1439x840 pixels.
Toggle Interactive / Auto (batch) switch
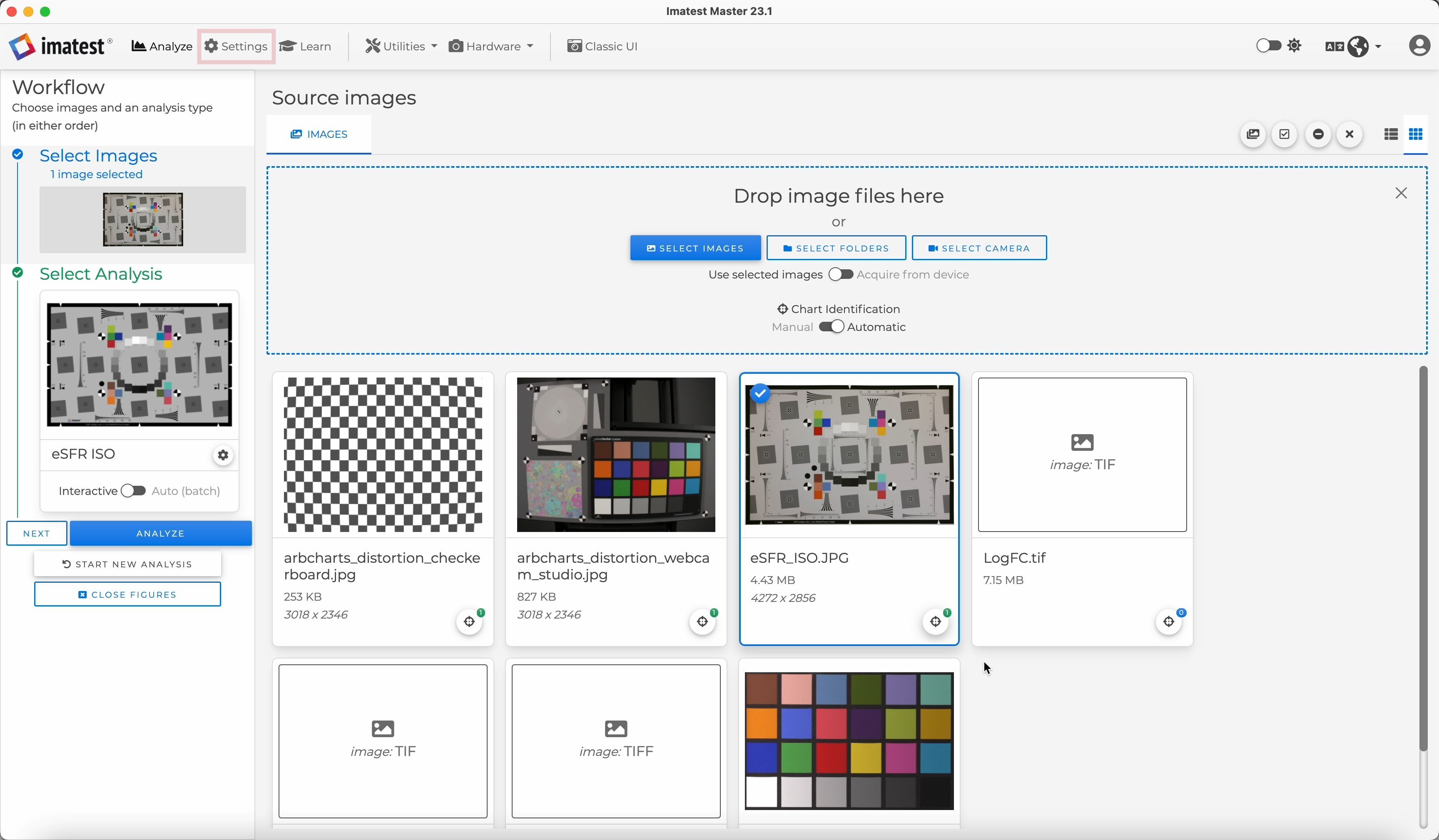point(134,490)
